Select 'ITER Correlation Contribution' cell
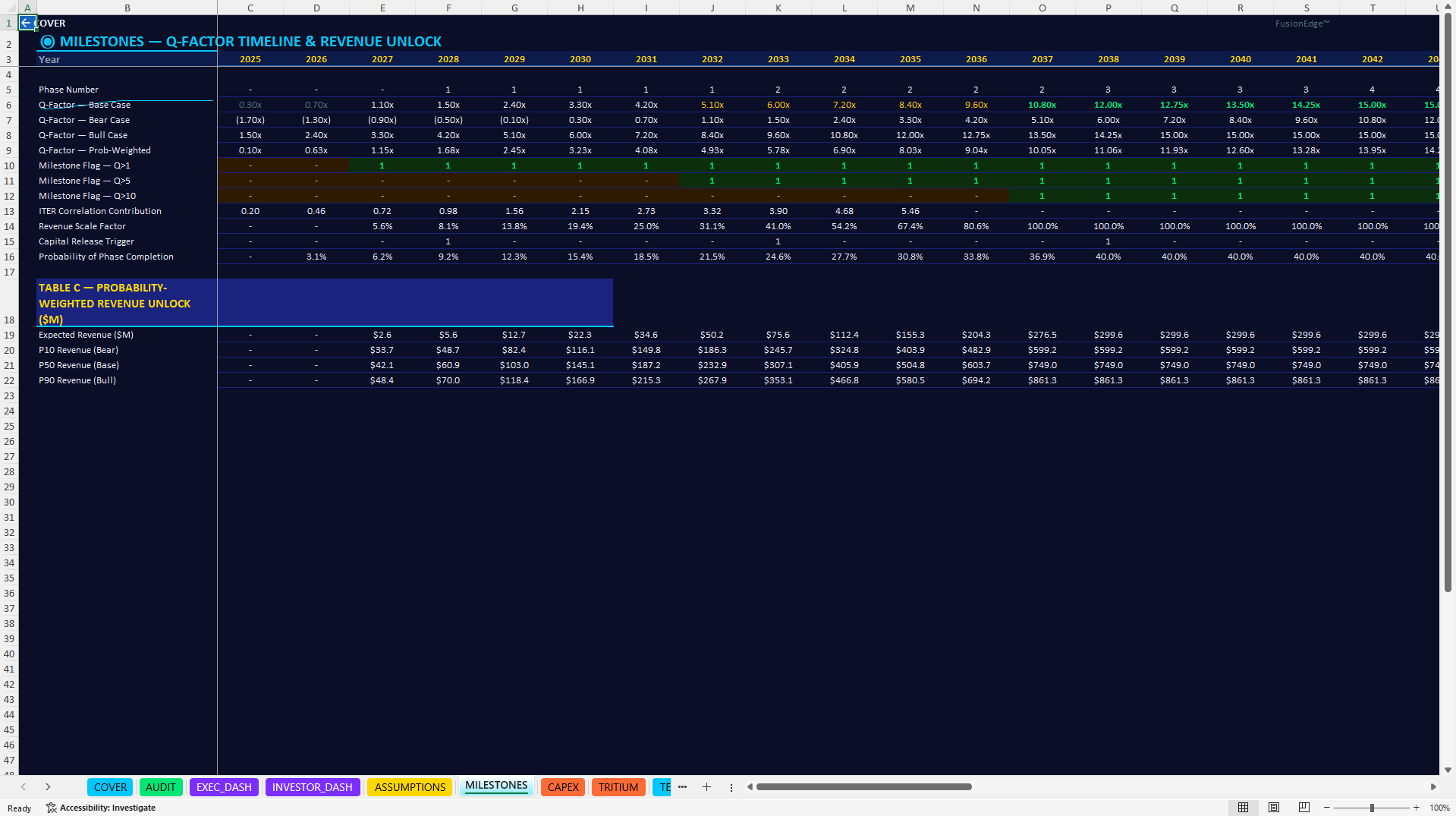Screen dimensions: 1456x816 tap(127, 211)
